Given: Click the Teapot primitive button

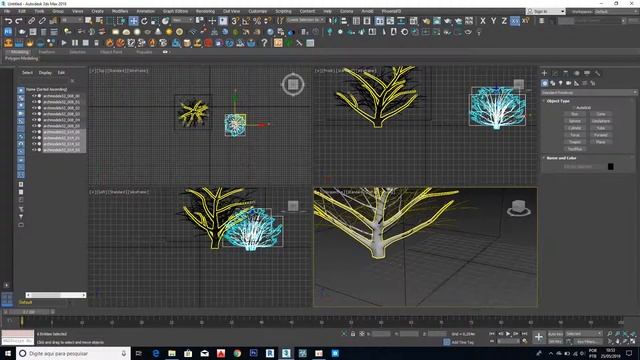Looking at the screenshot, I should click(574, 142).
